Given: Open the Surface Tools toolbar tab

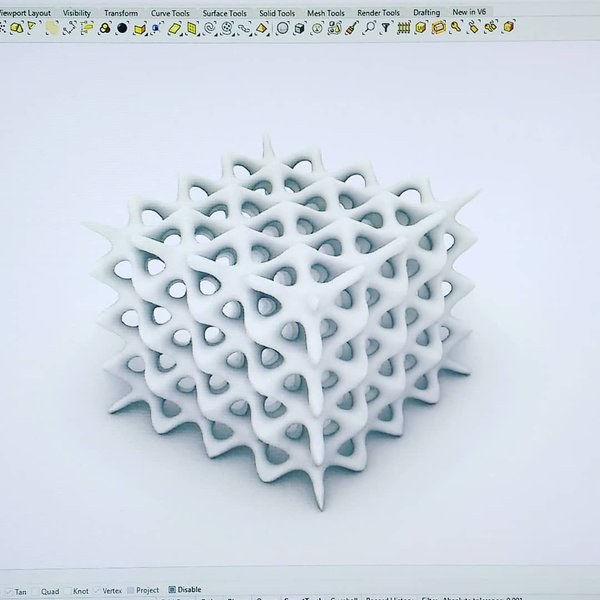Looking at the screenshot, I should 224,13.
